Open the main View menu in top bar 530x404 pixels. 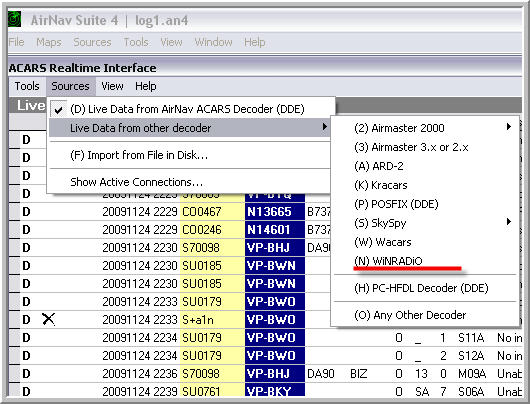pyautogui.click(x=171, y=42)
